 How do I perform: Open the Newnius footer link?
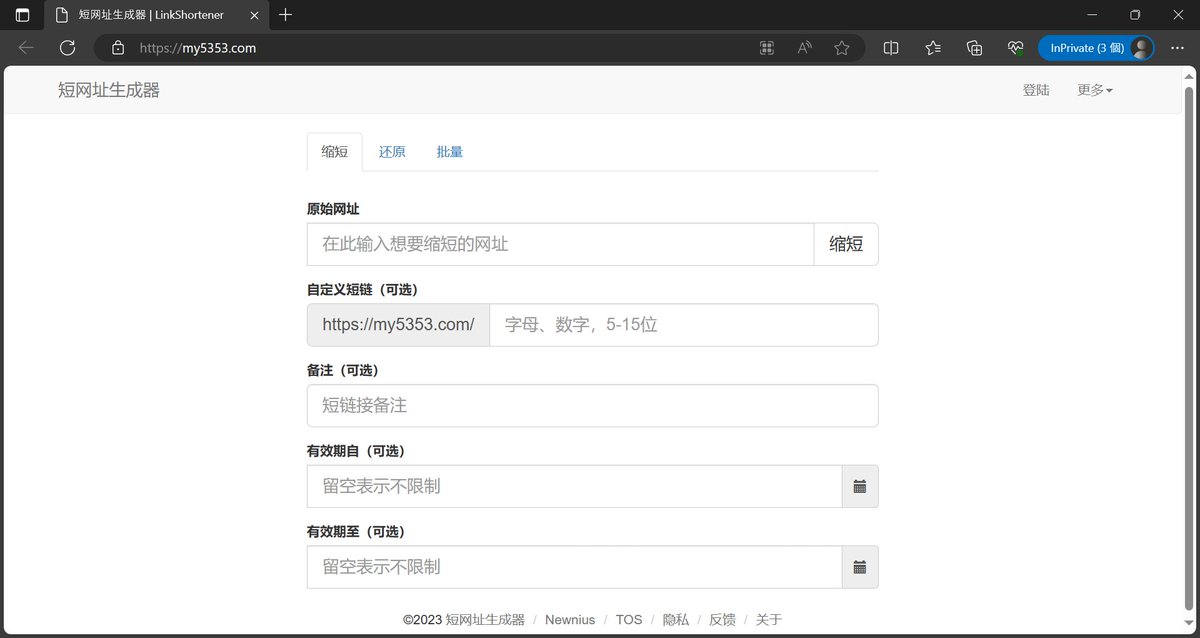tap(570, 620)
